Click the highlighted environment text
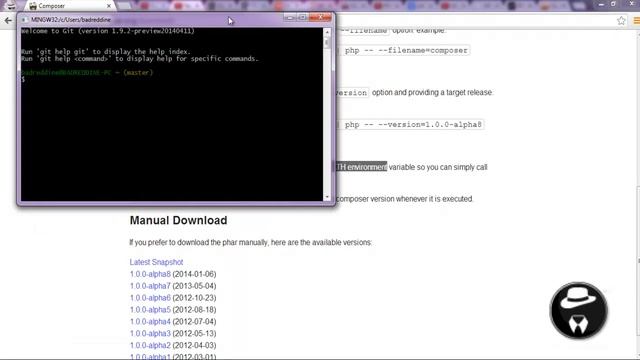 361,167
